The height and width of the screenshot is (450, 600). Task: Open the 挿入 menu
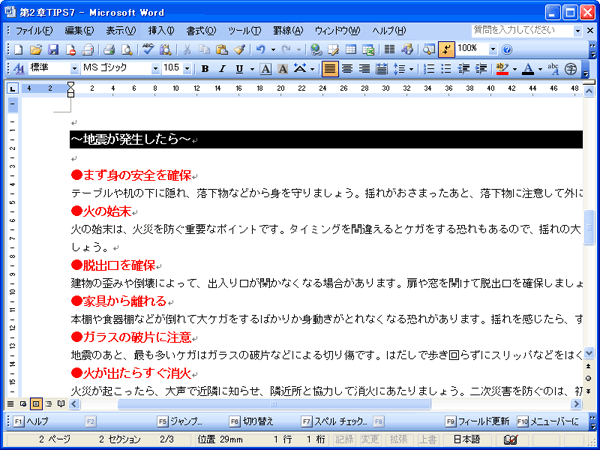(161, 31)
